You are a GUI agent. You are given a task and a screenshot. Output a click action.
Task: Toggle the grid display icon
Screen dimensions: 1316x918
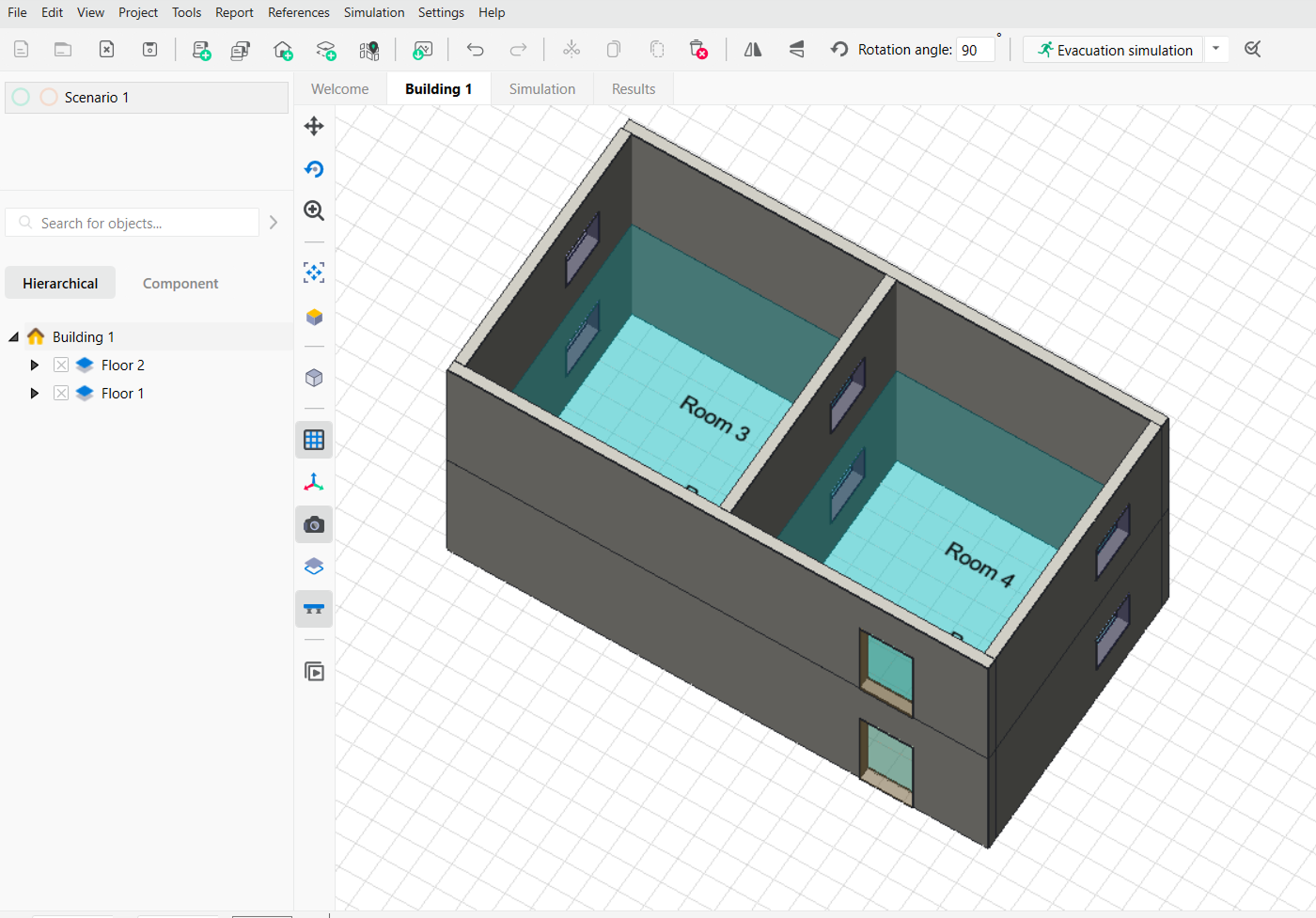314,440
